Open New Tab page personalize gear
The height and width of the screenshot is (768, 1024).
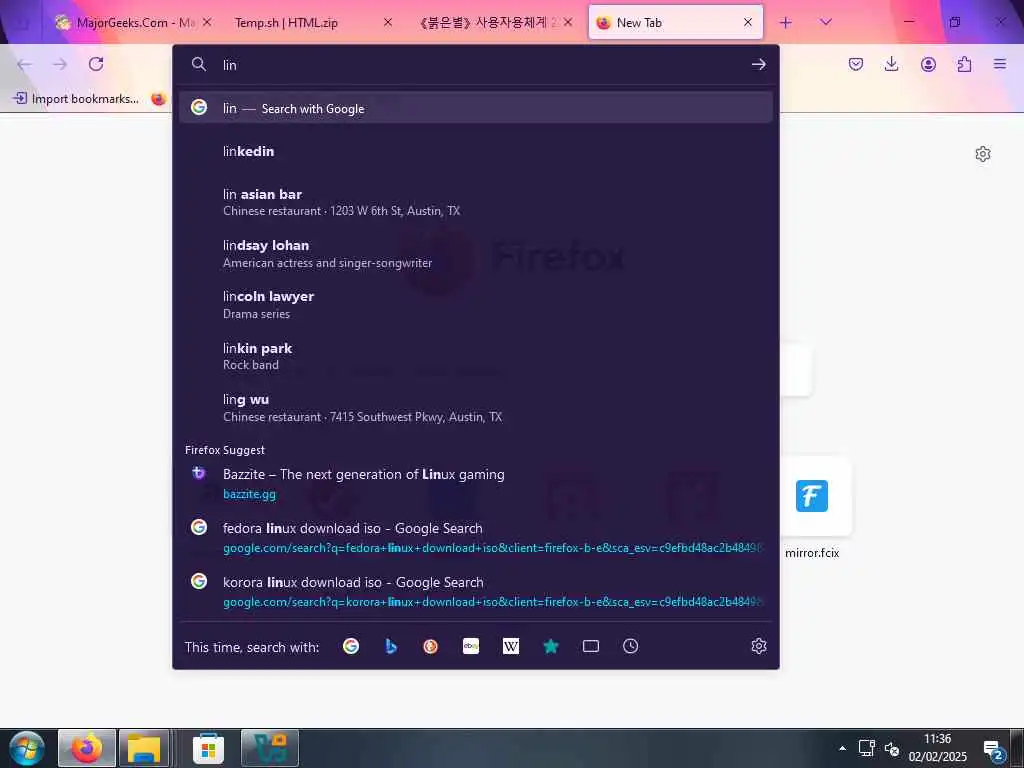(x=982, y=154)
